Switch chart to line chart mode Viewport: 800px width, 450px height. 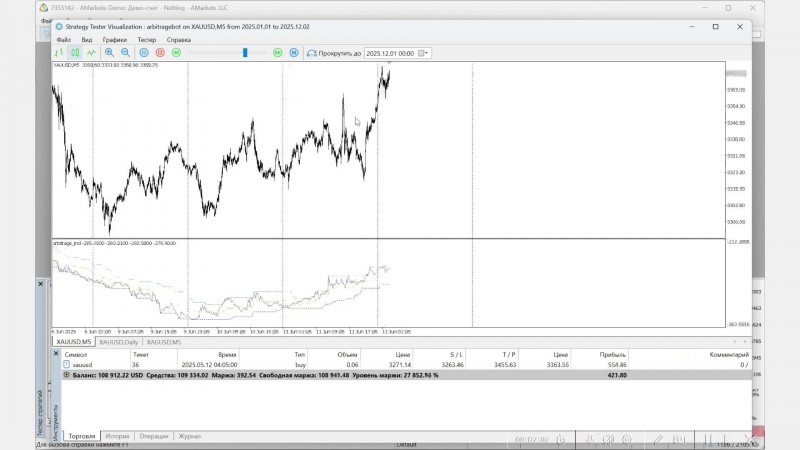coord(91,53)
